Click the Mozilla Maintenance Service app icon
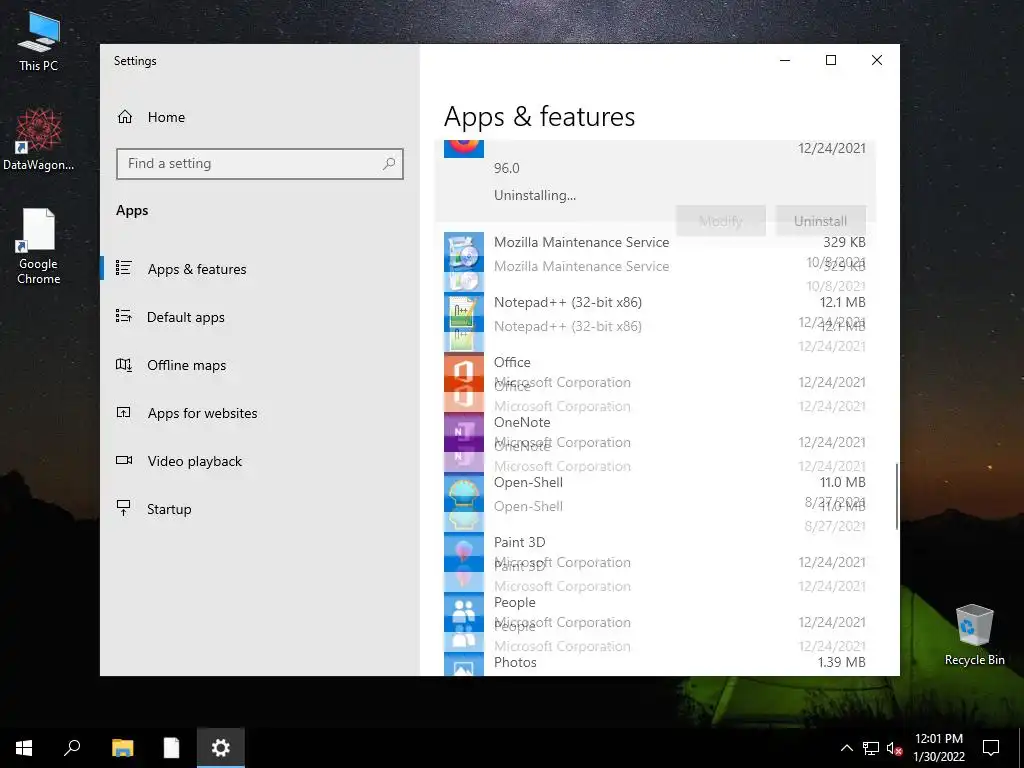The height and width of the screenshot is (768, 1024). (464, 252)
